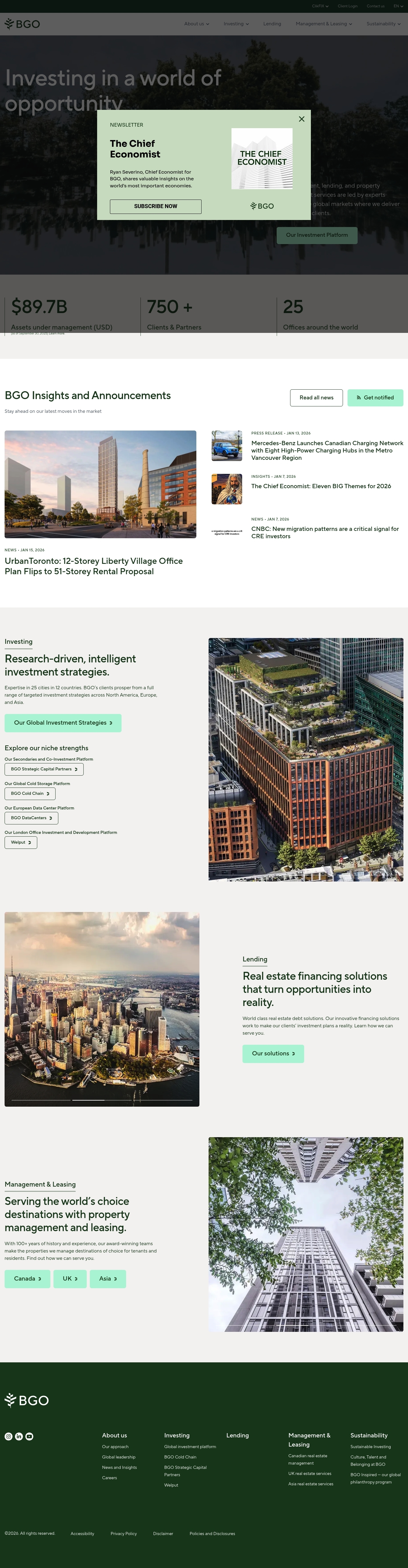The image size is (408, 1568).
Task: Open the Disclaimer footer link
Action: tap(163, 1534)
